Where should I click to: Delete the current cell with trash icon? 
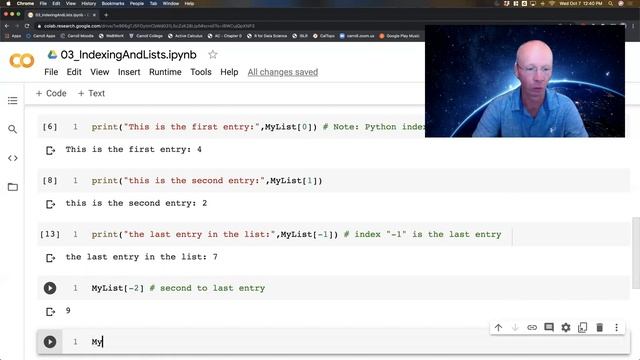[600, 327]
